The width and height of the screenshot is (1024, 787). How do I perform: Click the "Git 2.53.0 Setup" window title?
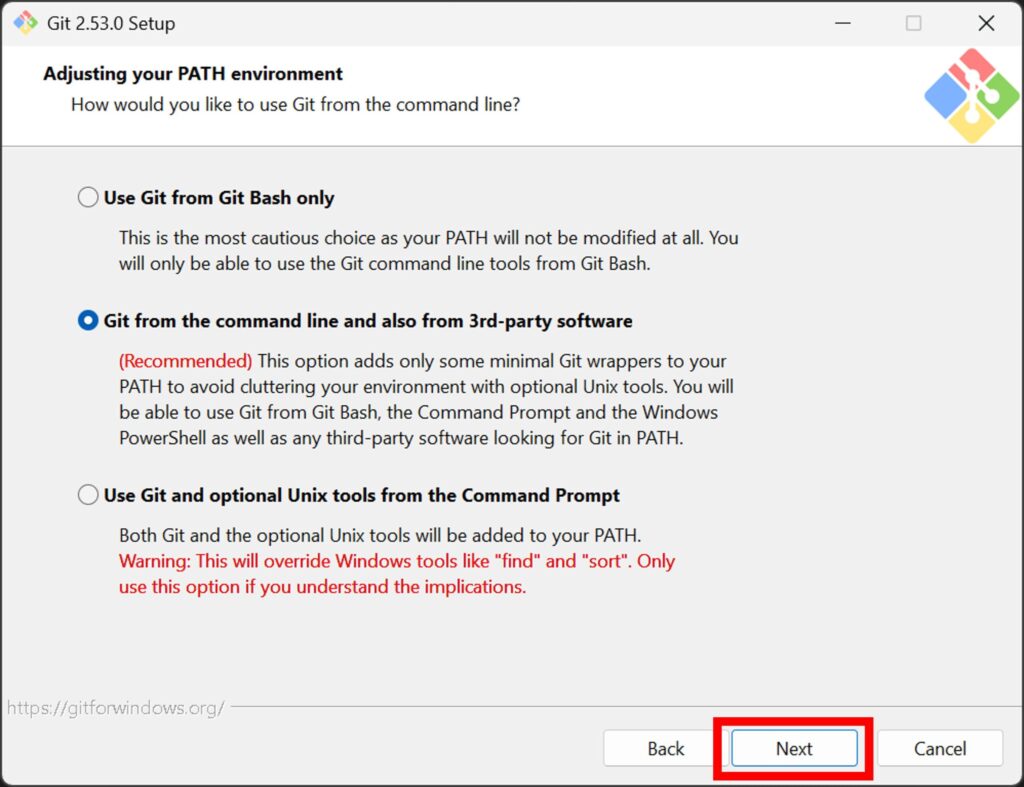coord(112,23)
